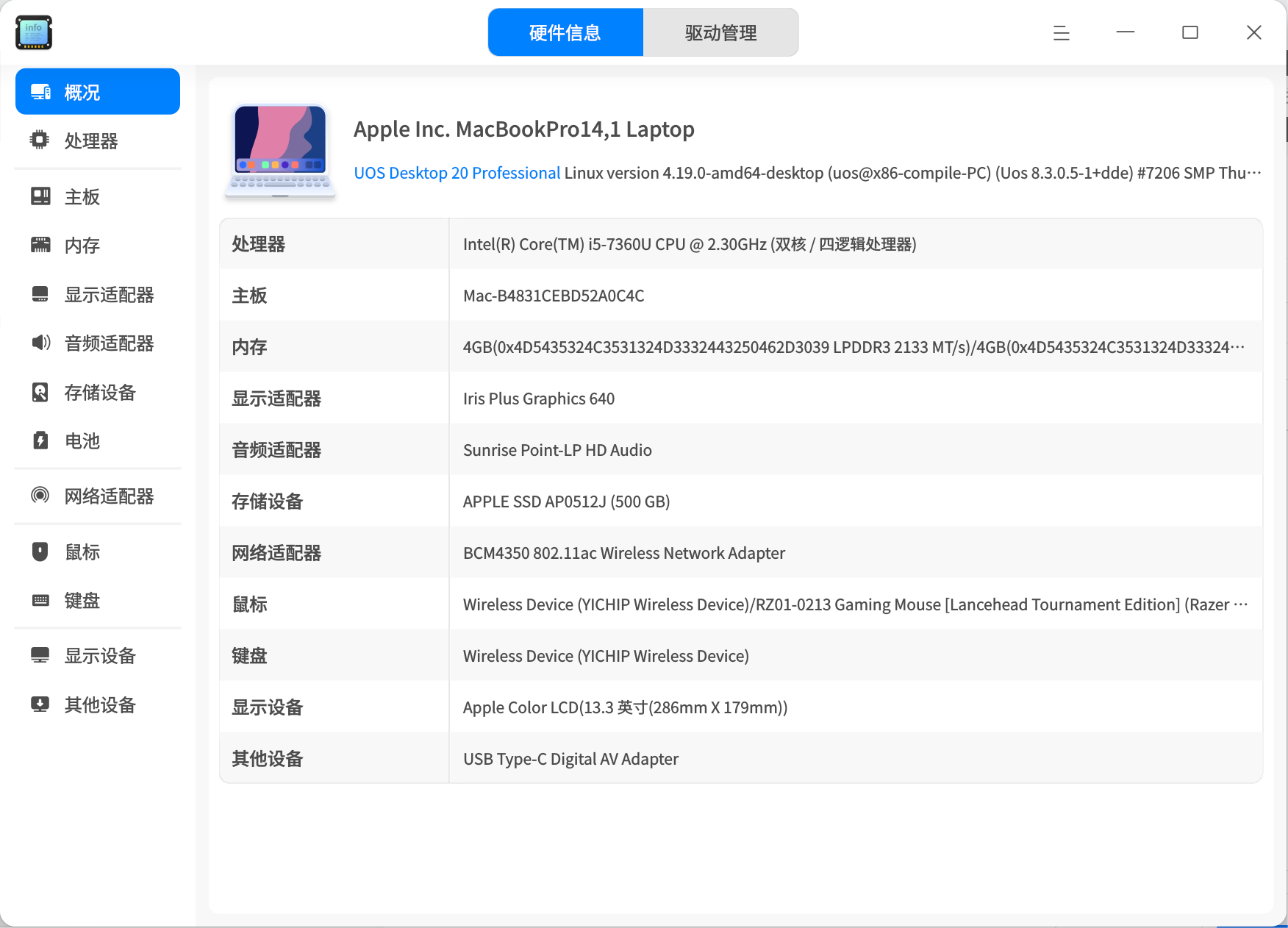1288x928 pixels.
Task: Click the 其他设备 label in the overview table
Action: [268, 759]
